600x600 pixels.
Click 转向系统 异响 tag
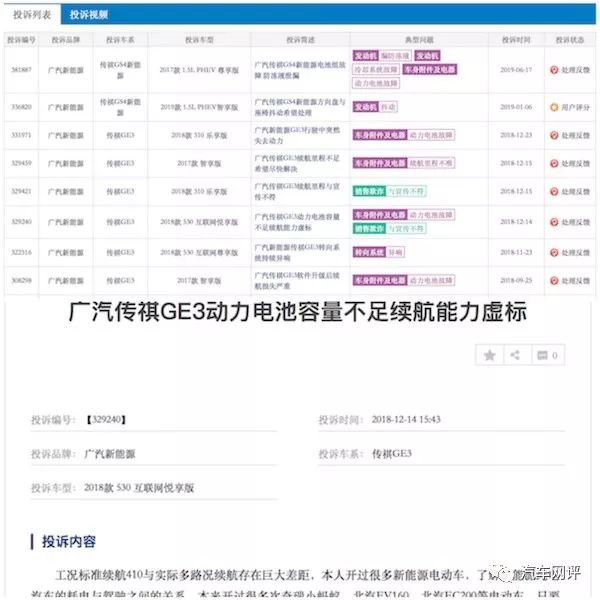tap(378, 252)
